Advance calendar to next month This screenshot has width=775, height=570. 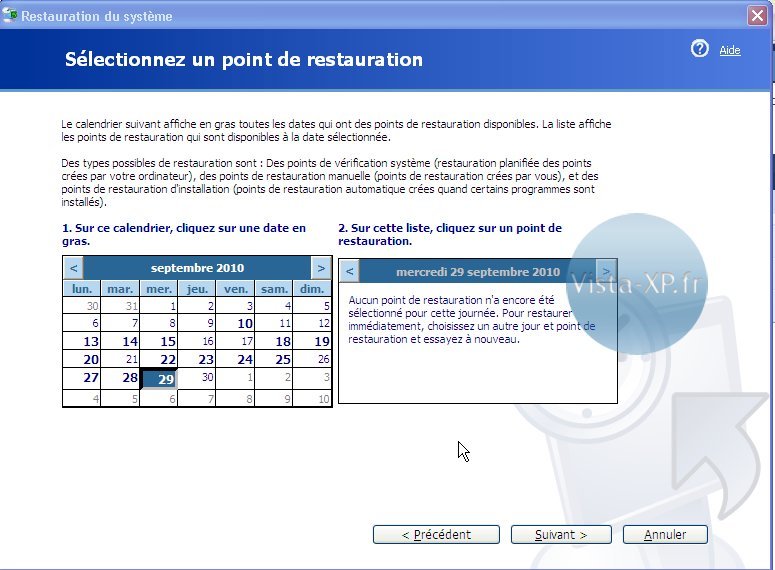(x=320, y=268)
